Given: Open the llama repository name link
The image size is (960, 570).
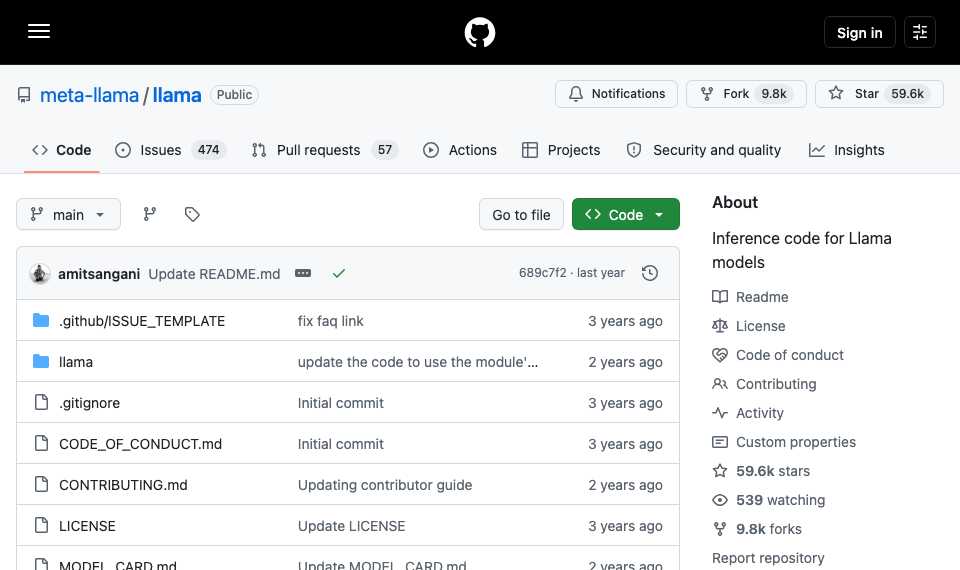Looking at the screenshot, I should click(x=176, y=95).
